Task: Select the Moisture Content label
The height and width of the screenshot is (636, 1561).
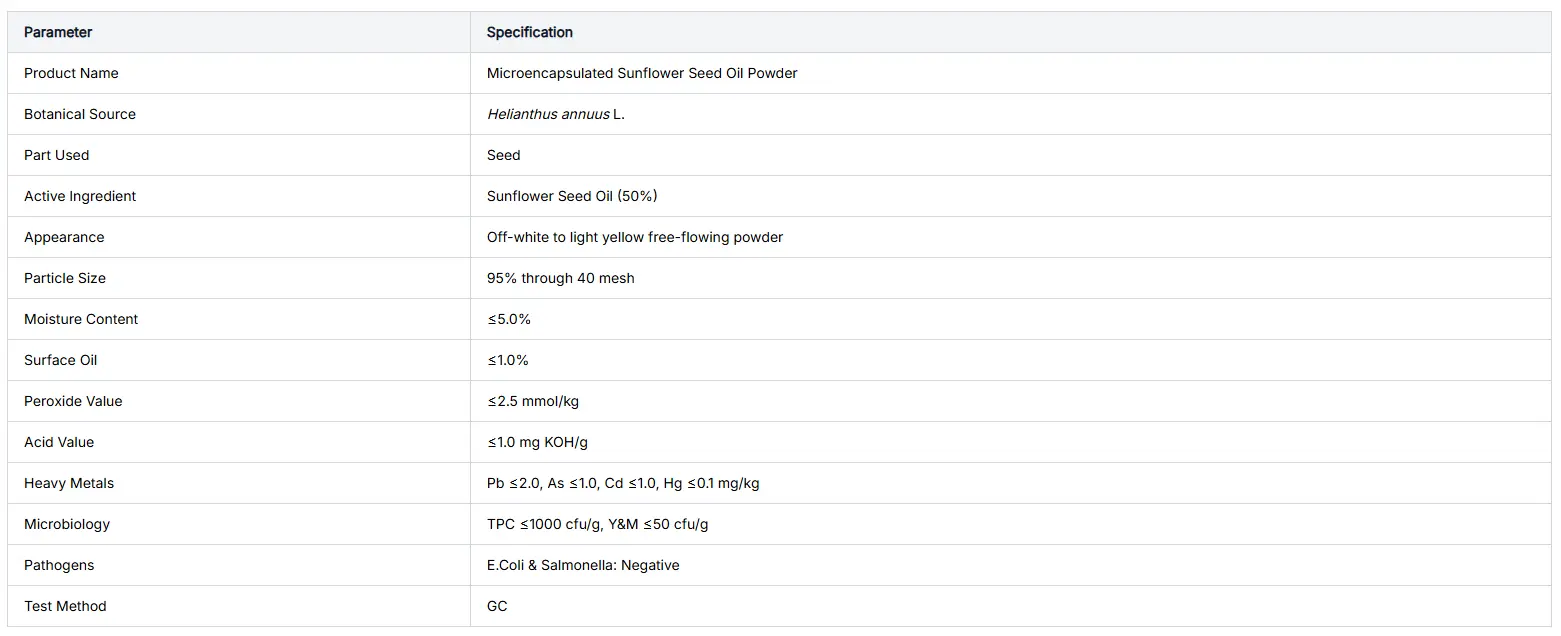Action: click(x=81, y=319)
